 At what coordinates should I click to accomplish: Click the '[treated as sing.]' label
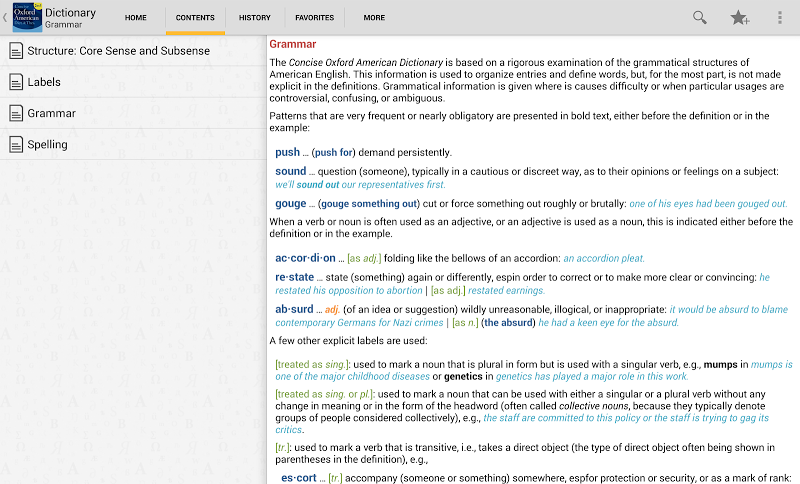[312, 365]
